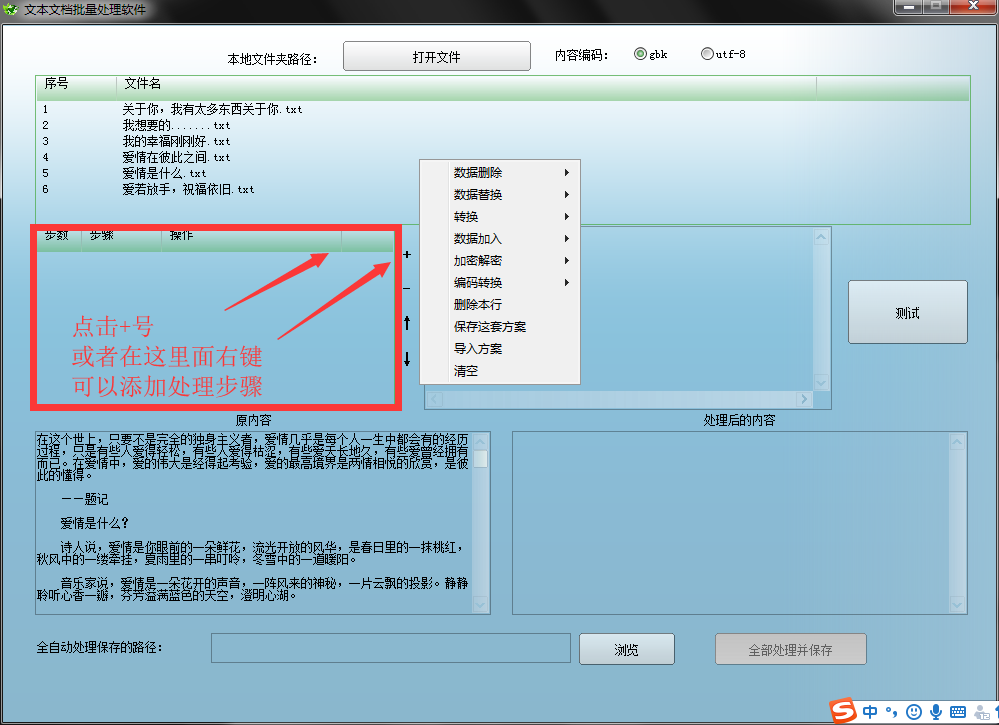Click the down arrow of the step-detail vertical scrollbar
The width and height of the screenshot is (999, 725).
(821, 382)
